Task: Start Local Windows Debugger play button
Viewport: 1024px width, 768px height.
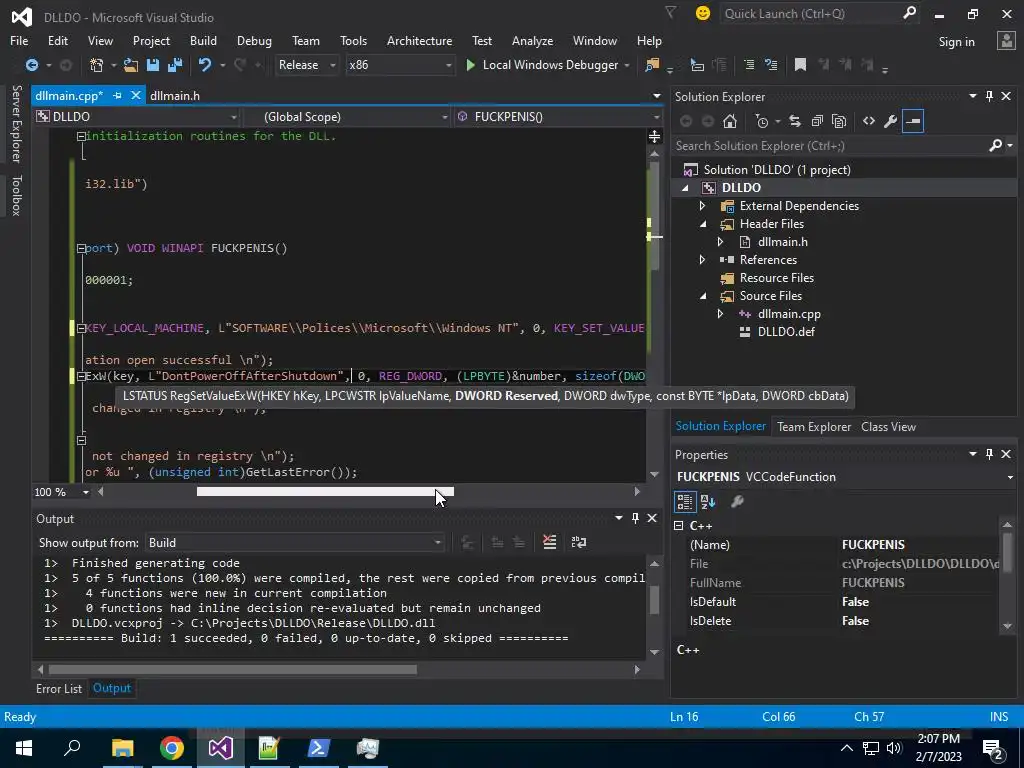Action: point(470,65)
